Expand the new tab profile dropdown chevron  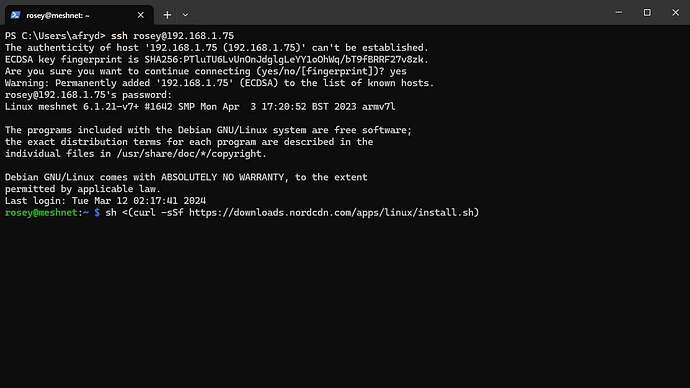coord(185,15)
